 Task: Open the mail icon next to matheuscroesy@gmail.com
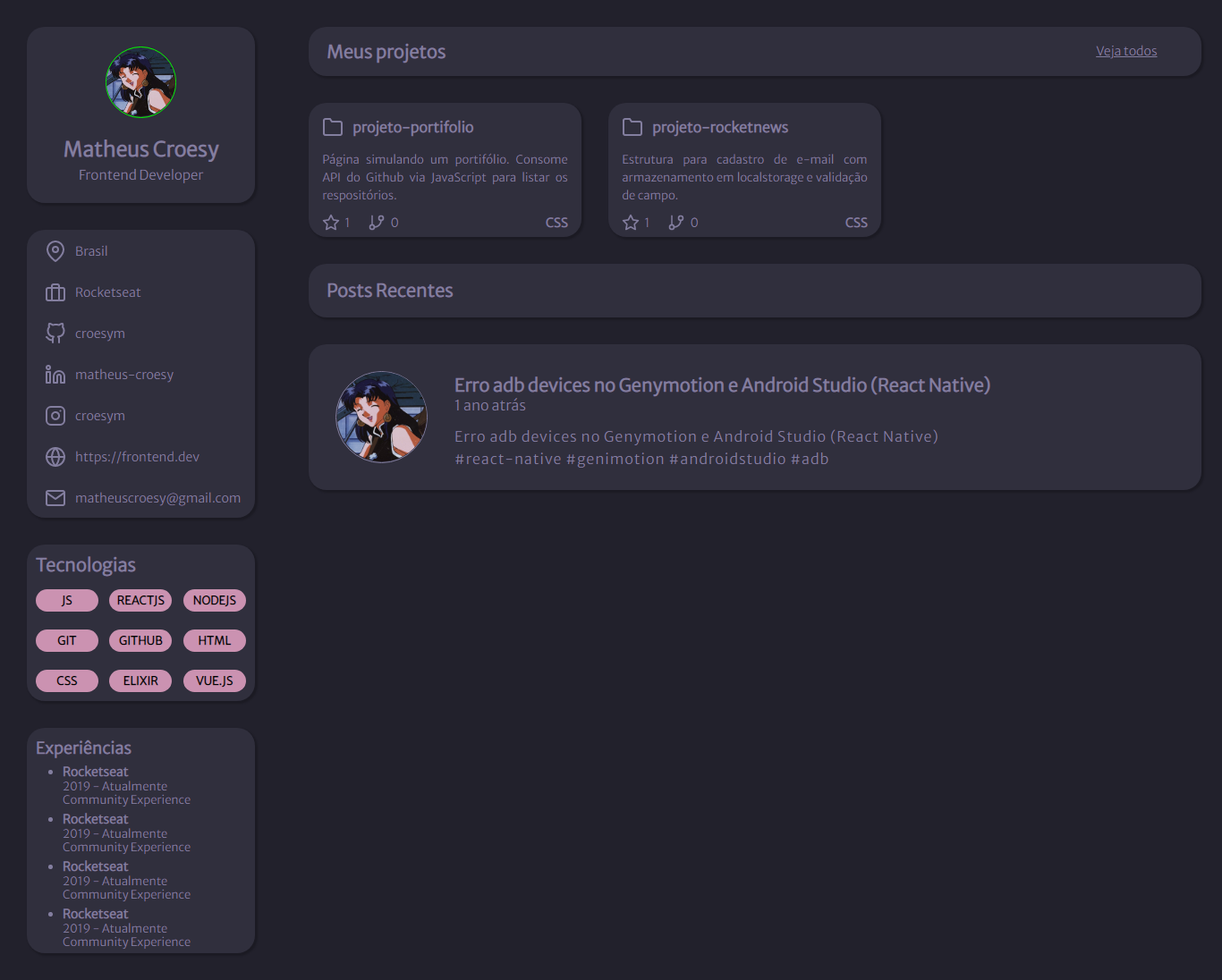(x=55, y=497)
